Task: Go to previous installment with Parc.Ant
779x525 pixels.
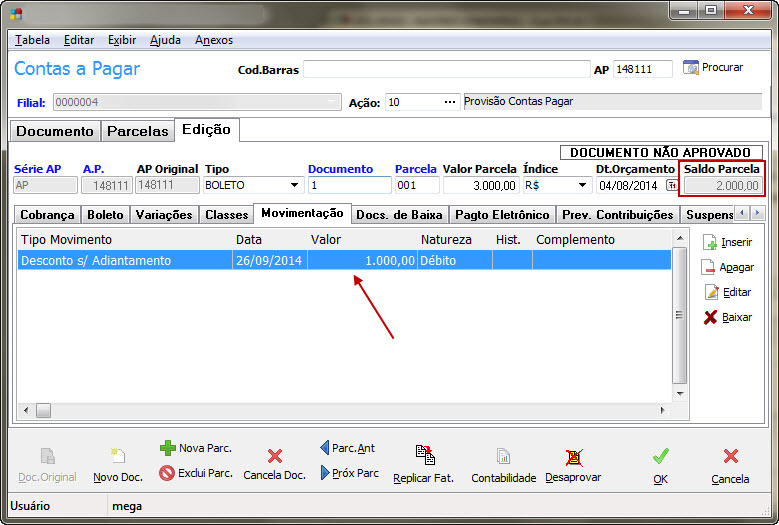Action: coord(325,448)
